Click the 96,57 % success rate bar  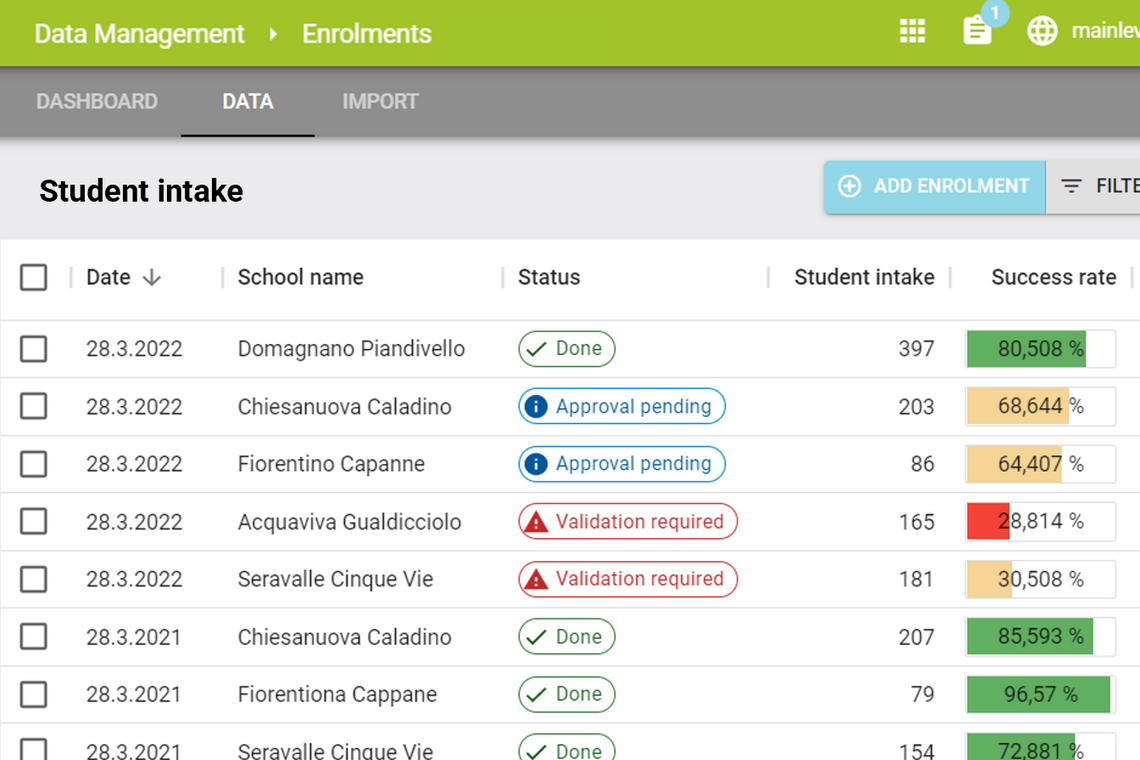click(1039, 694)
